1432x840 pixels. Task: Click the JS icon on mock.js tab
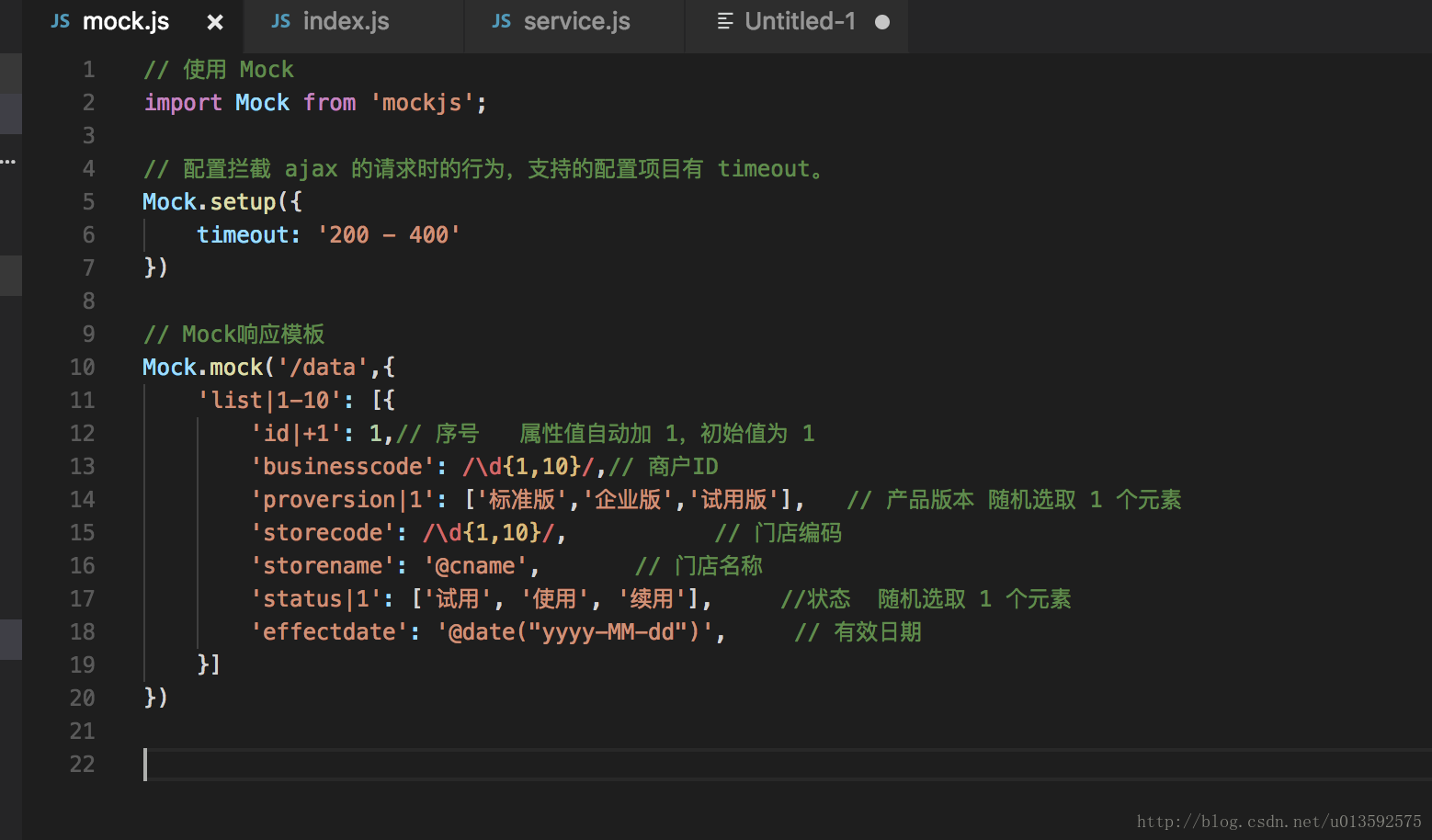[61, 21]
